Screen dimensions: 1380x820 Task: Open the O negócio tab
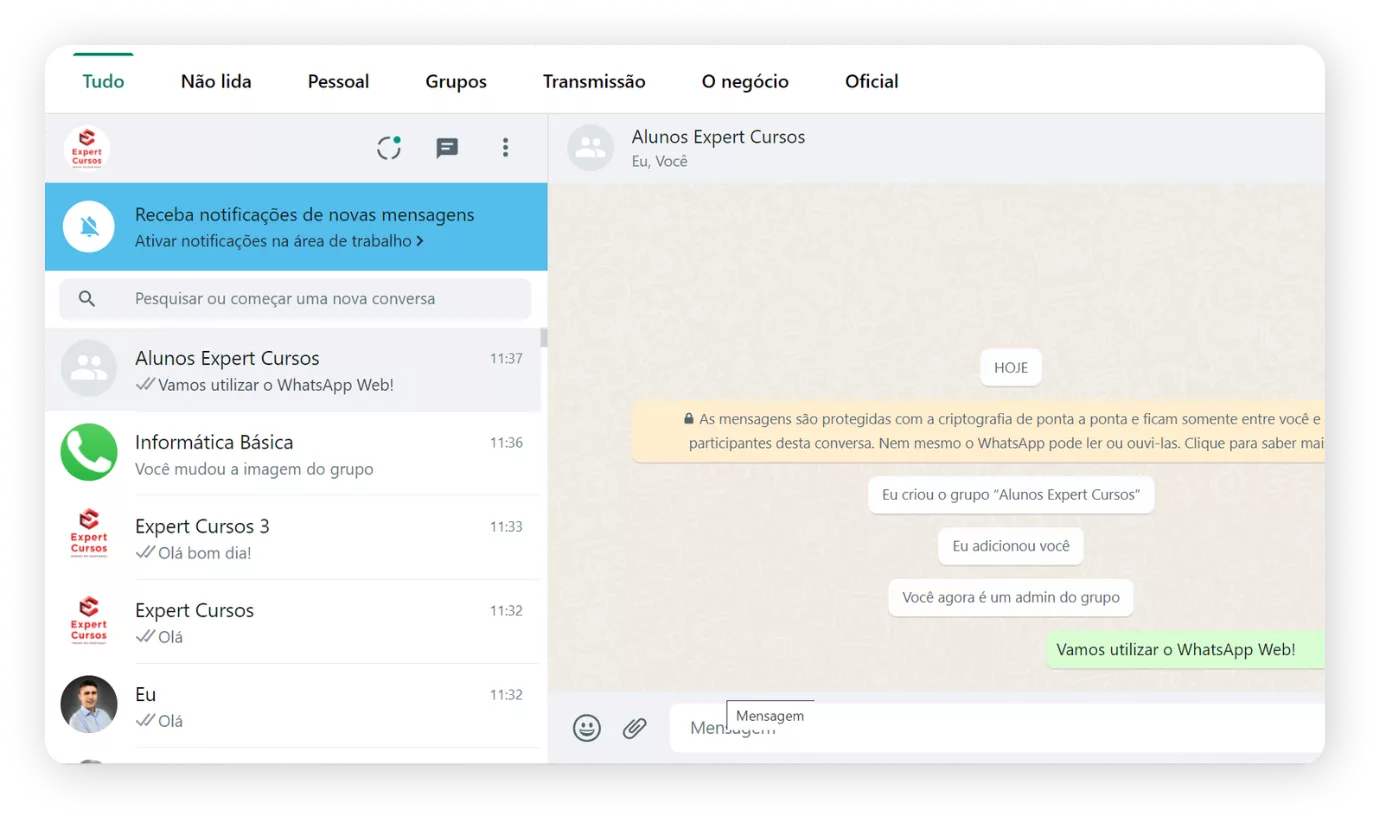click(745, 82)
